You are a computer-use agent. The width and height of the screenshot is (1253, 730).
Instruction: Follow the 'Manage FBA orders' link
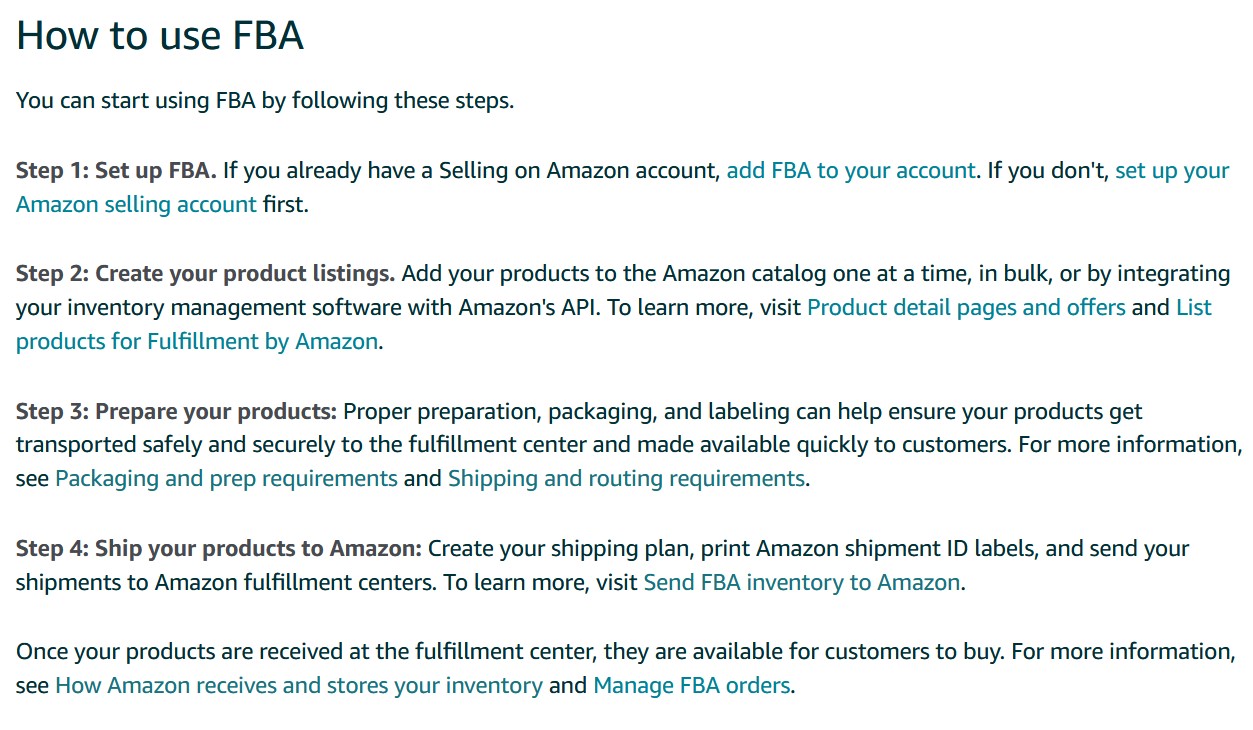(692, 686)
